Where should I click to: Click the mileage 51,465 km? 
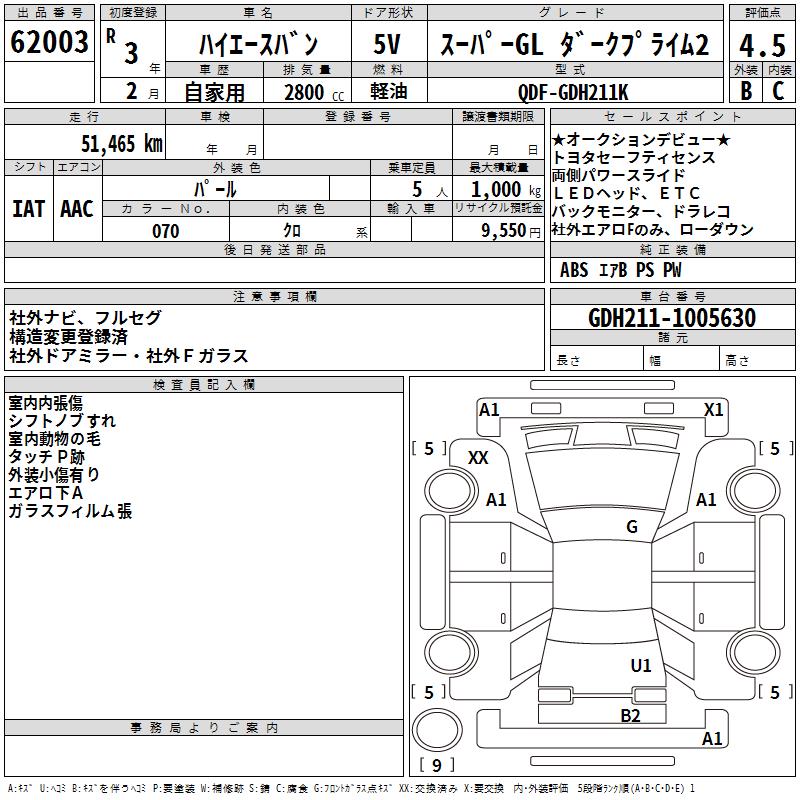[122, 144]
